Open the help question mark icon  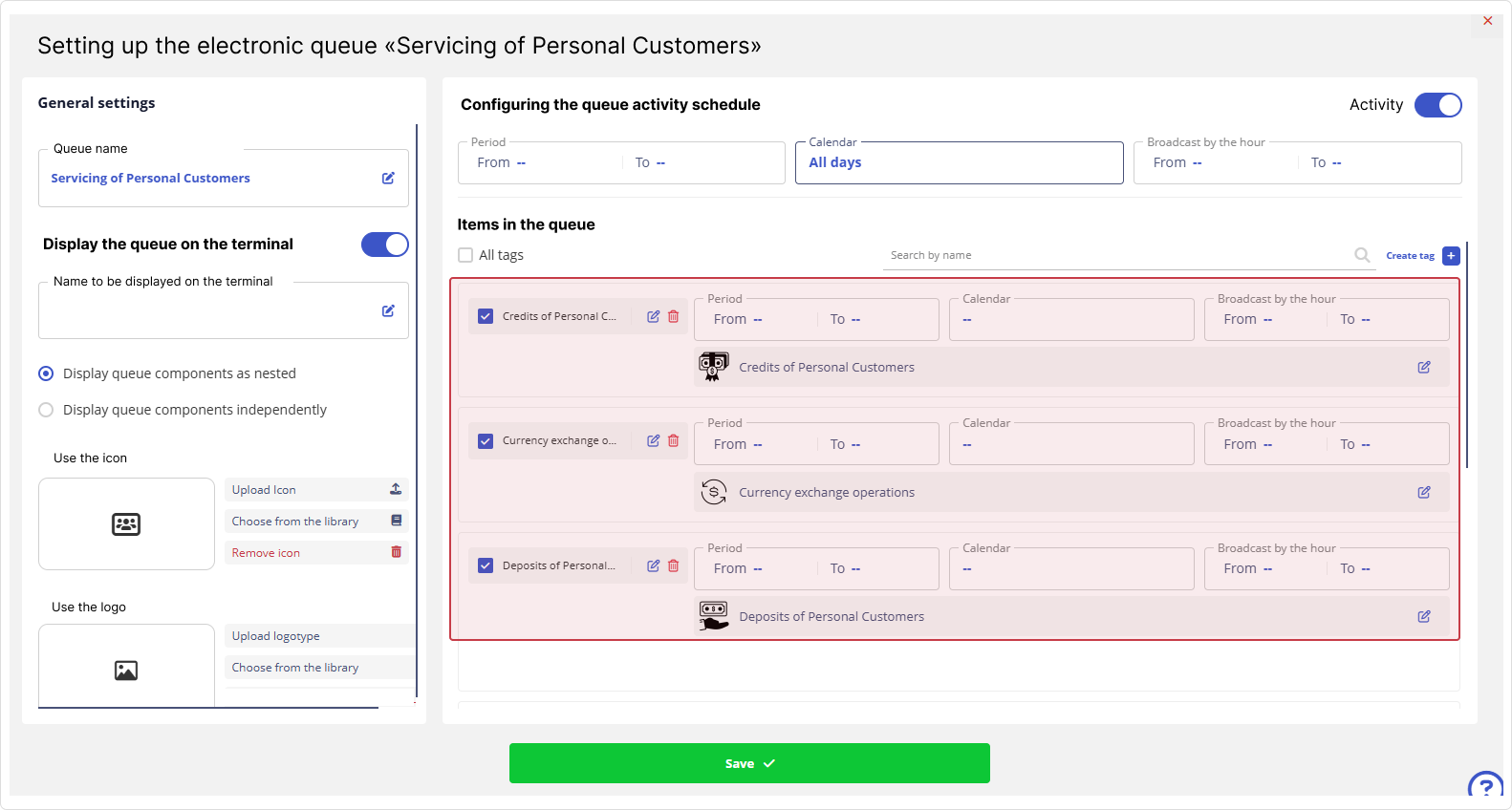pos(1484,787)
